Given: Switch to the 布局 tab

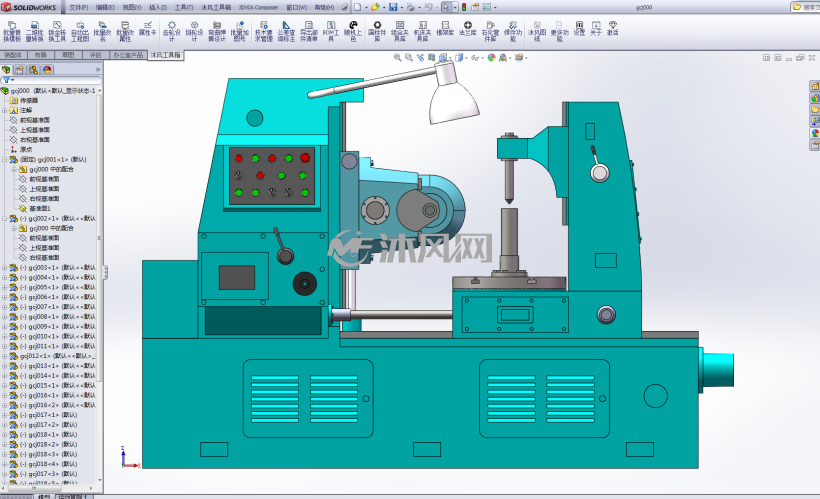Looking at the screenshot, I should (40, 55).
